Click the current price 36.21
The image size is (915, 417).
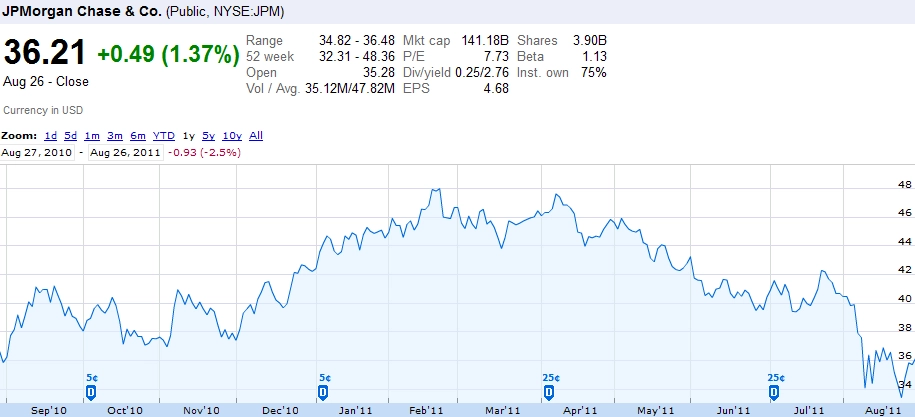click(x=45, y=53)
